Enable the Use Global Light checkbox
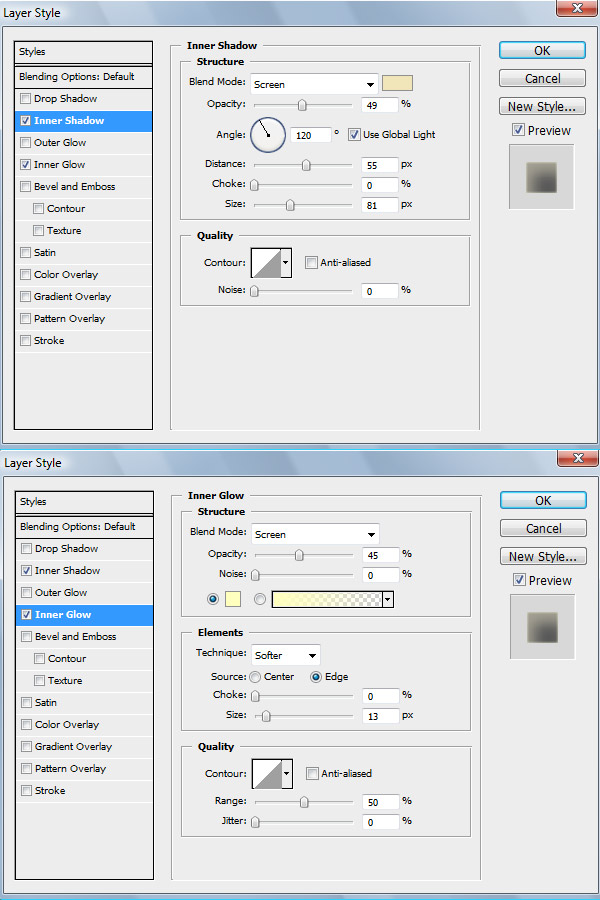The image size is (600, 900). 354,134
